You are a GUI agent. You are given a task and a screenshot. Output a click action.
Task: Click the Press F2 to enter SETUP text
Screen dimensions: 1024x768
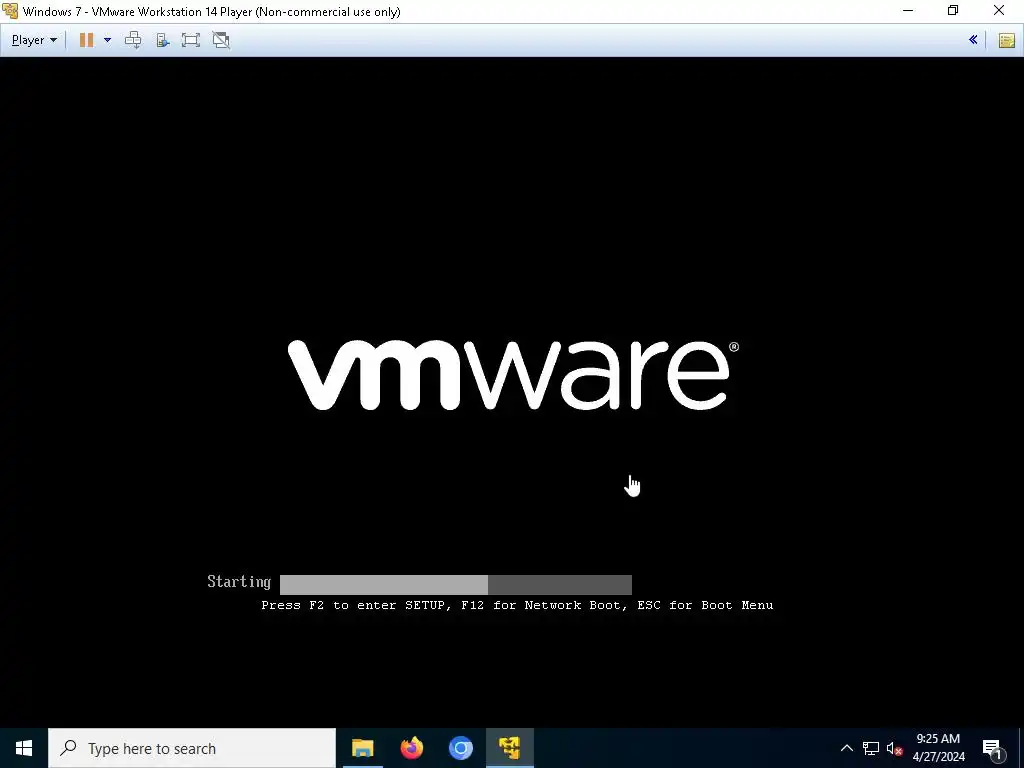click(x=517, y=605)
